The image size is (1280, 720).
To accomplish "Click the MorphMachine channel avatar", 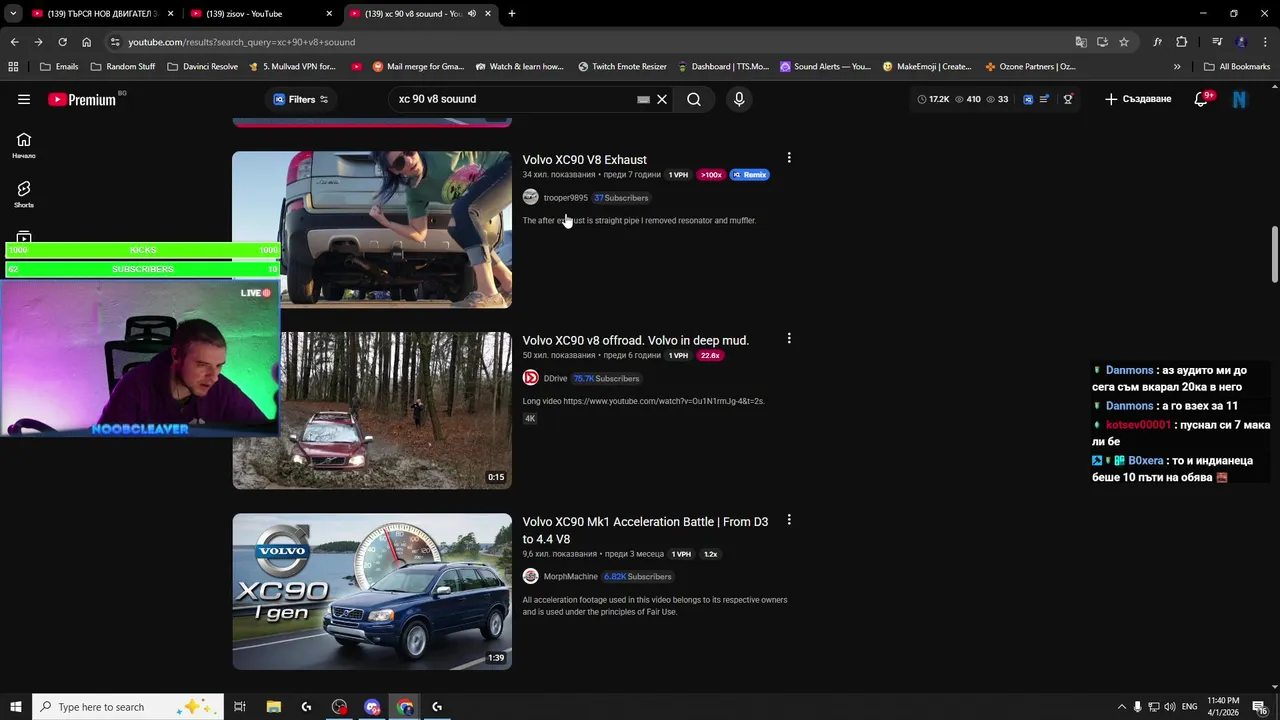I will point(531,576).
